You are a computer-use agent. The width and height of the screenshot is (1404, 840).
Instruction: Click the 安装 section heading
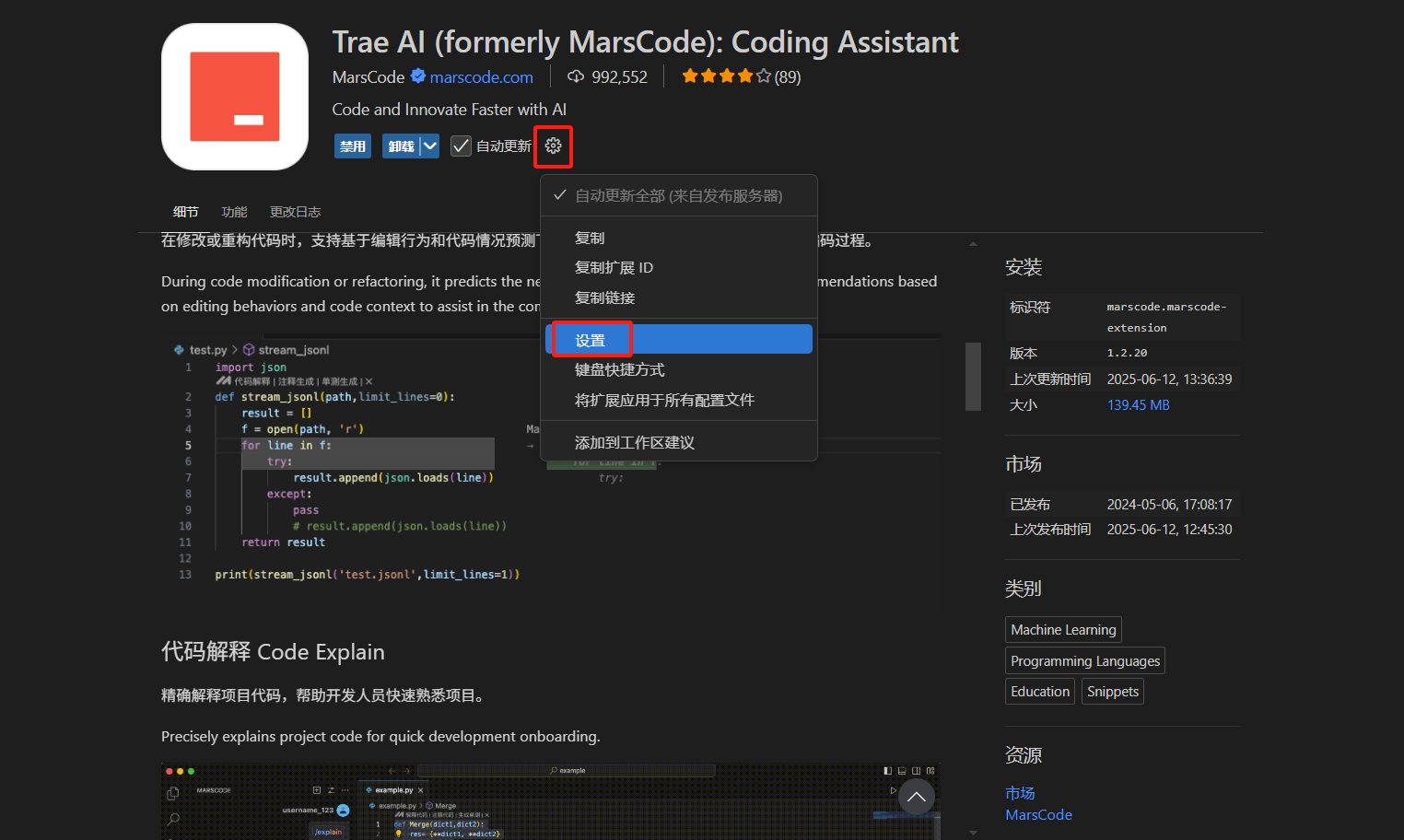(x=1024, y=267)
